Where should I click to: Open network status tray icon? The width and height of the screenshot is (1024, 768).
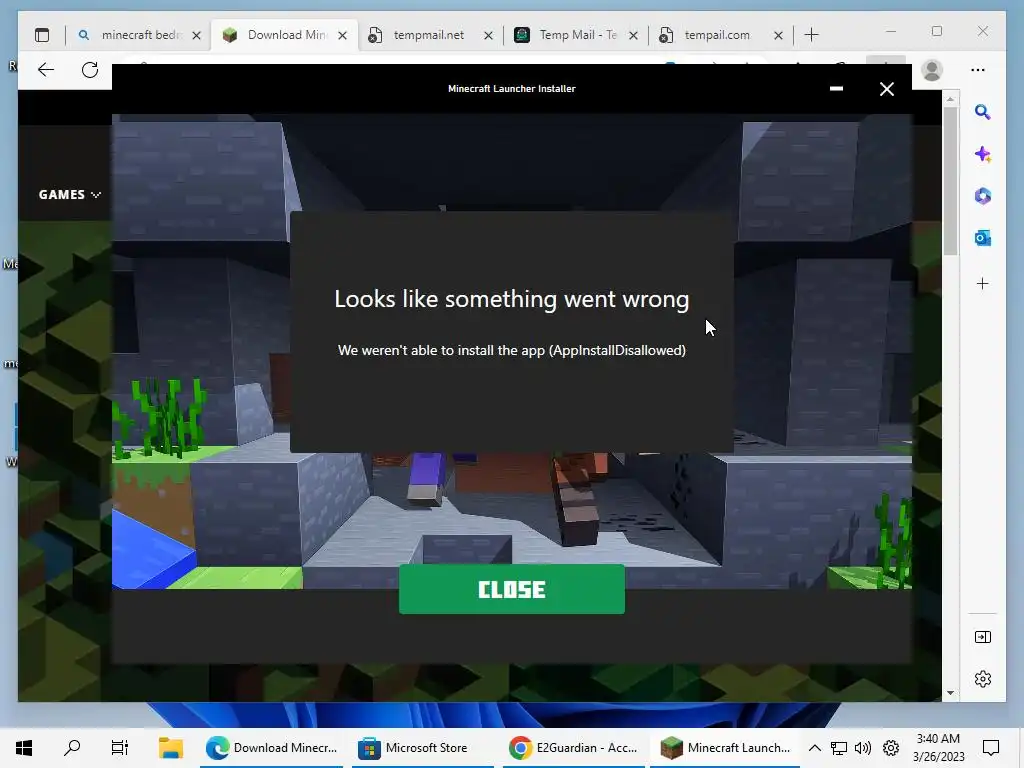point(839,748)
